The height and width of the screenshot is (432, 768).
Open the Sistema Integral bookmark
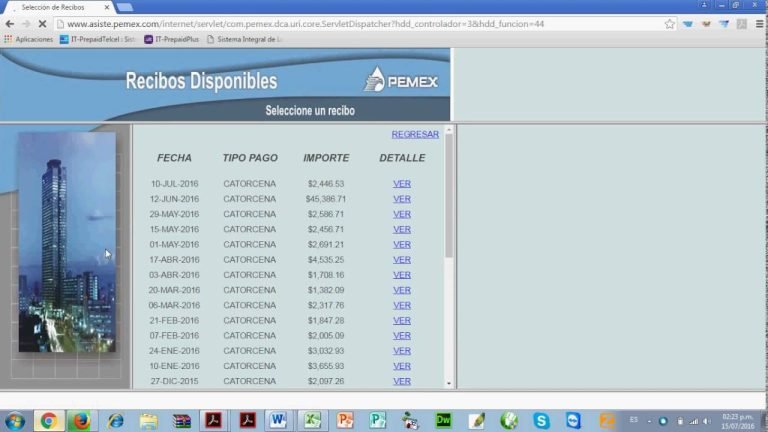(245, 39)
